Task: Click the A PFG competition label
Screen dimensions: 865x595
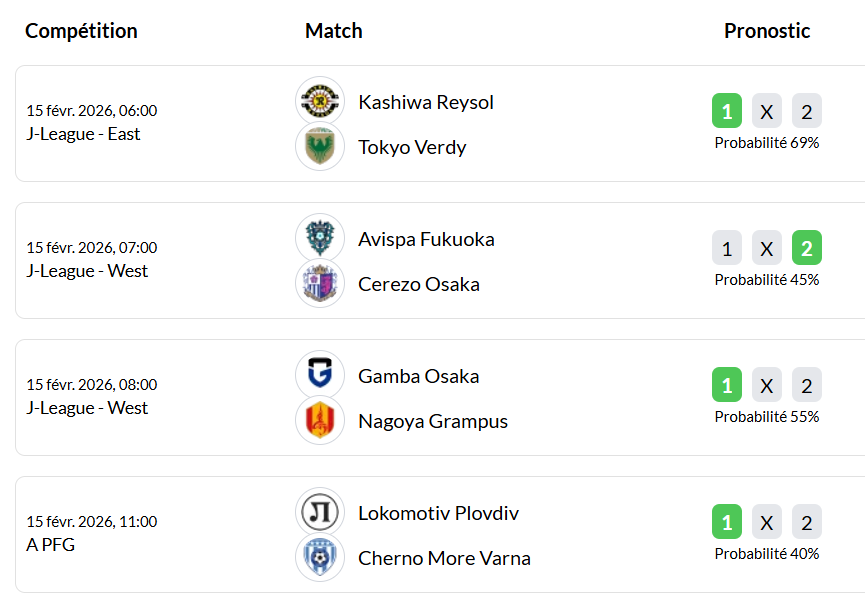Action: pos(51,545)
